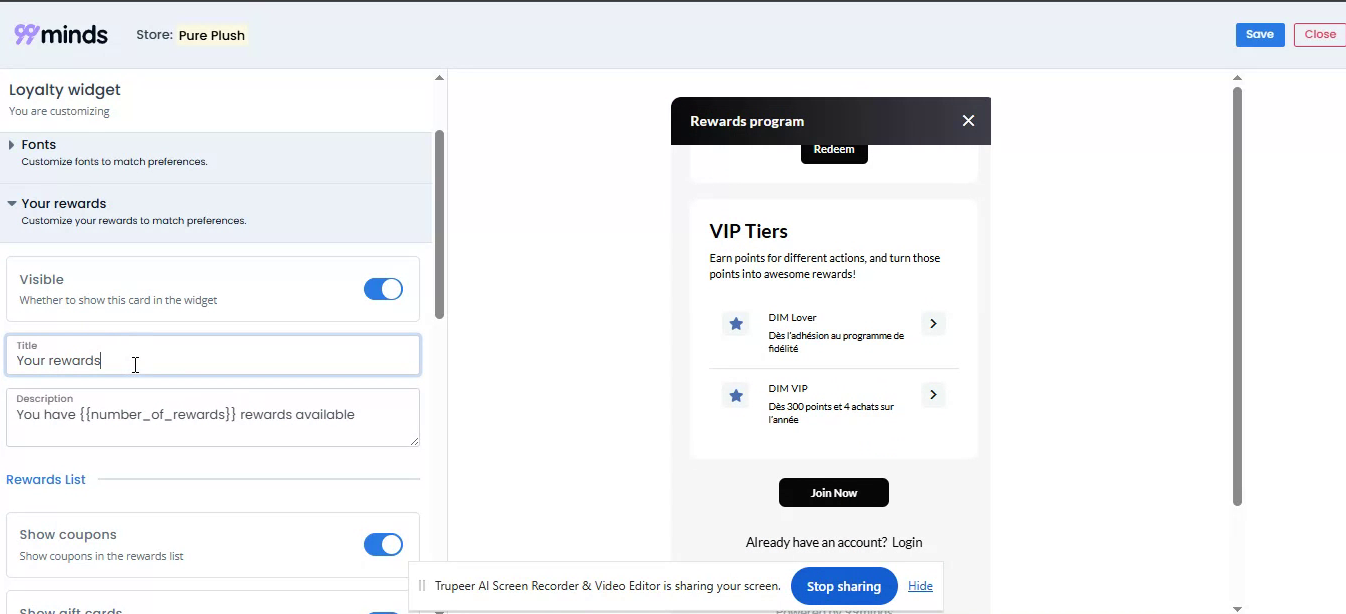Click the description text resize grip
Image resolution: width=1346 pixels, height=614 pixels.
click(414, 440)
